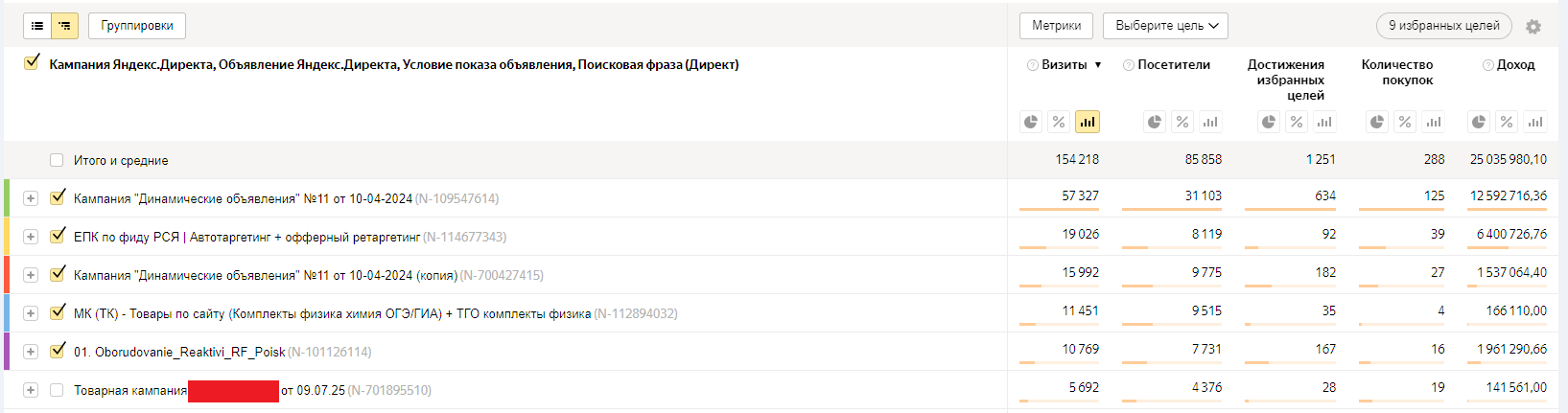Uncheck the 01. Oborudovanie_Reaktivi_RF_Poisk campaign checkbox
1568x413 pixels.
[x=57, y=351]
